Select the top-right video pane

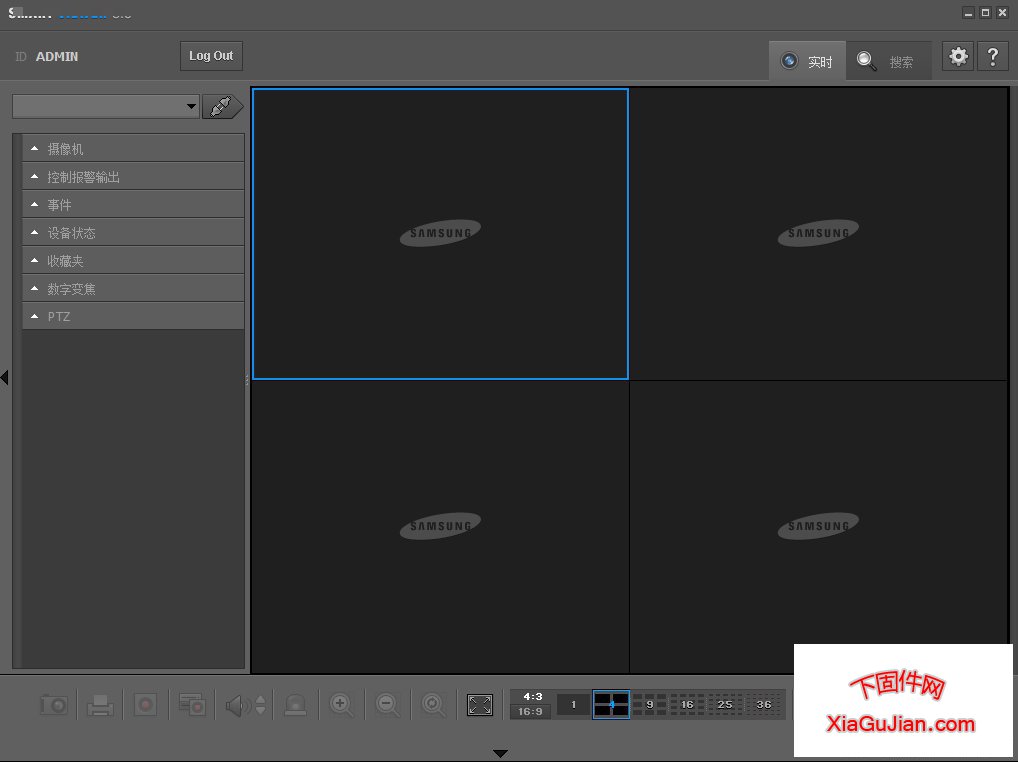(818, 234)
